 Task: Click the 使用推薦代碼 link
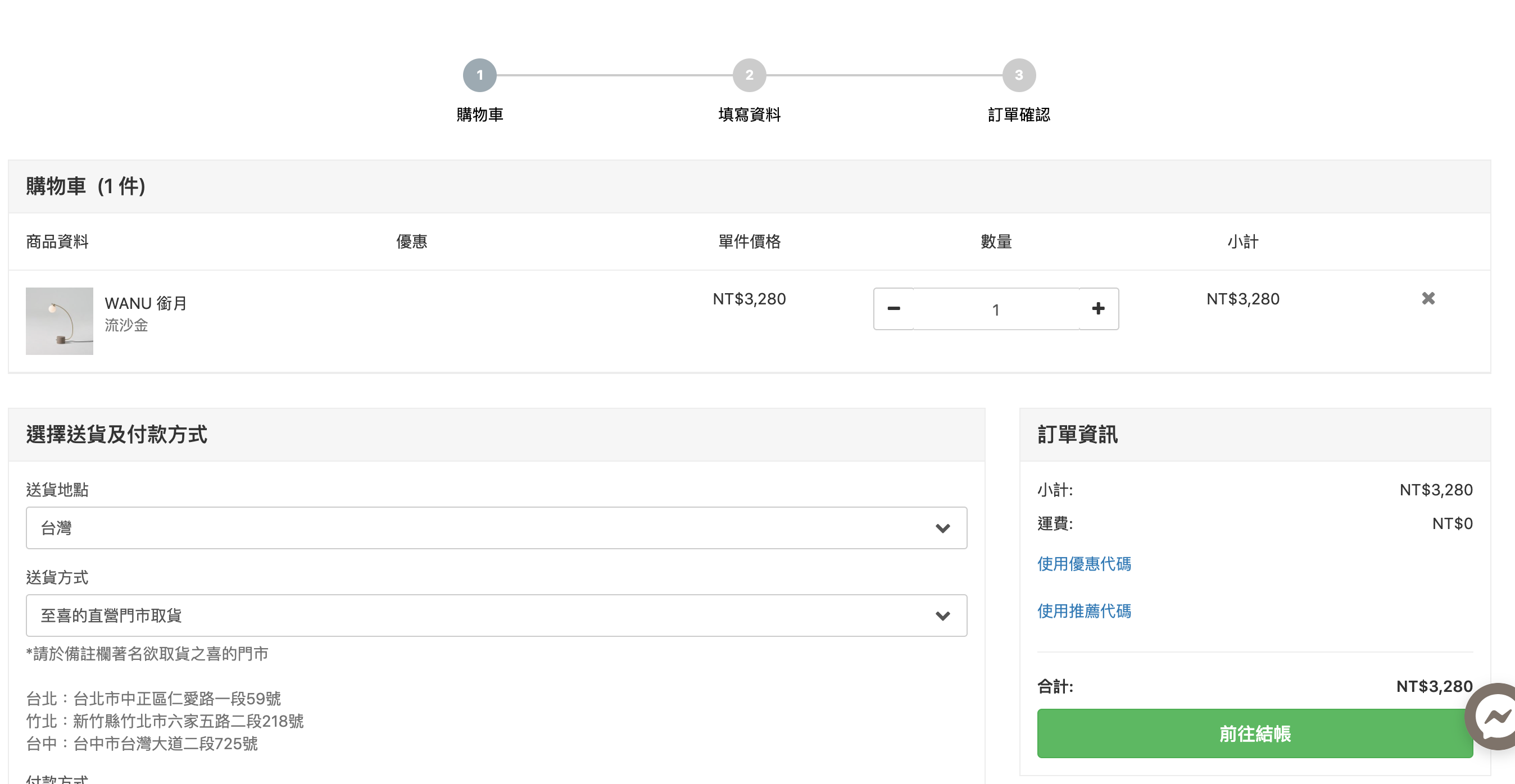click(x=1083, y=610)
